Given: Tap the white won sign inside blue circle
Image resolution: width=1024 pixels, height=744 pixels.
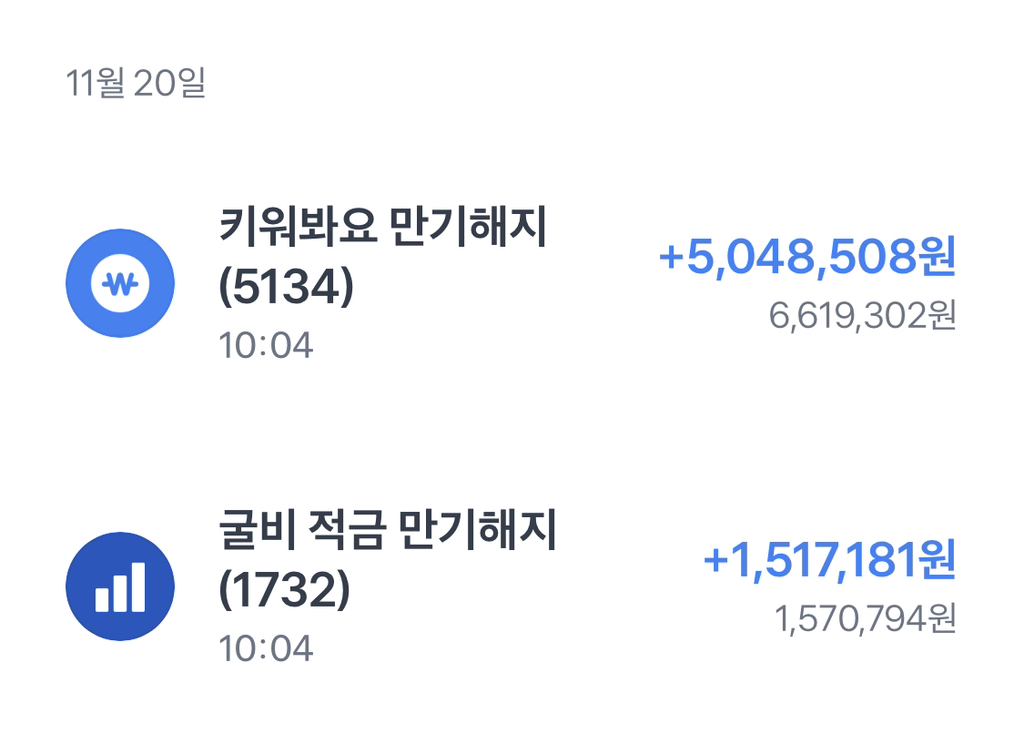Looking at the screenshot, I should [x=120, y=283].
